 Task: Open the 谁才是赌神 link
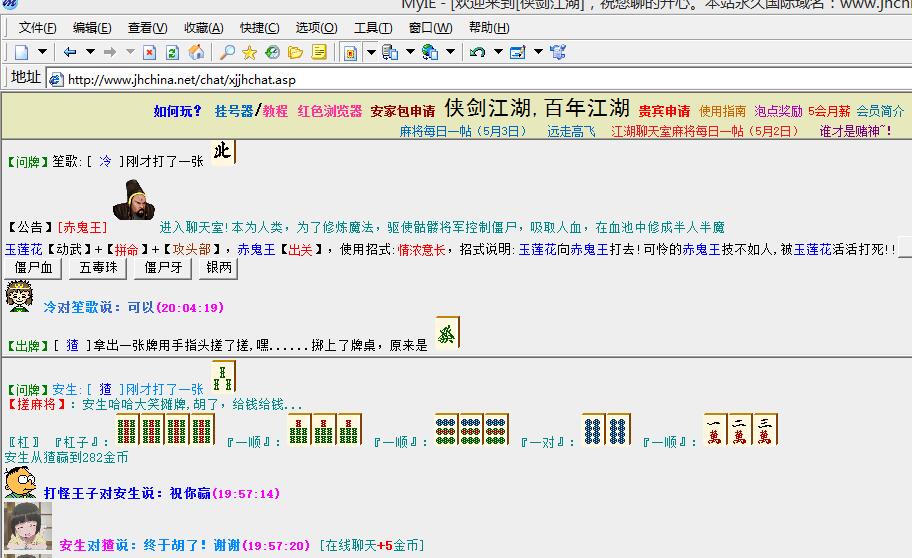click(855, 131)
